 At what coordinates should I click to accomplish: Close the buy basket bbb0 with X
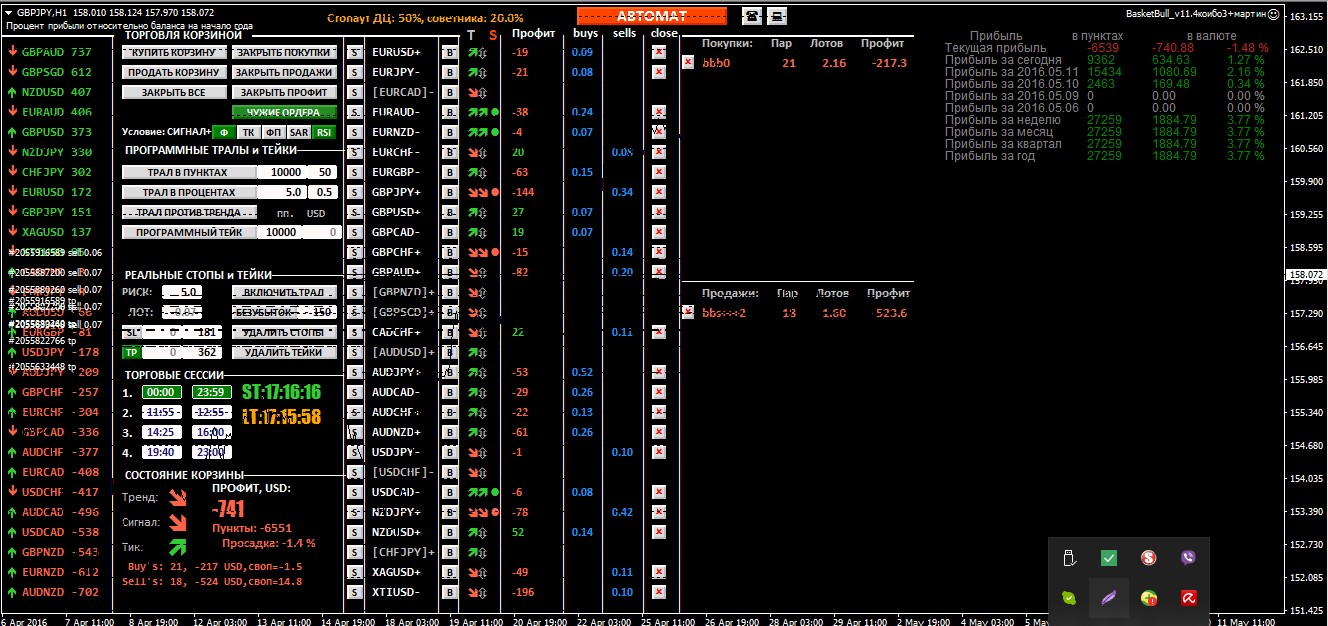coord(688,62)
